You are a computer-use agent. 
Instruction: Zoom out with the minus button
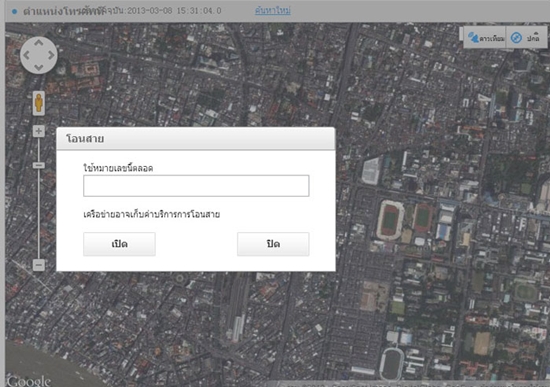[x=39, y=265]
